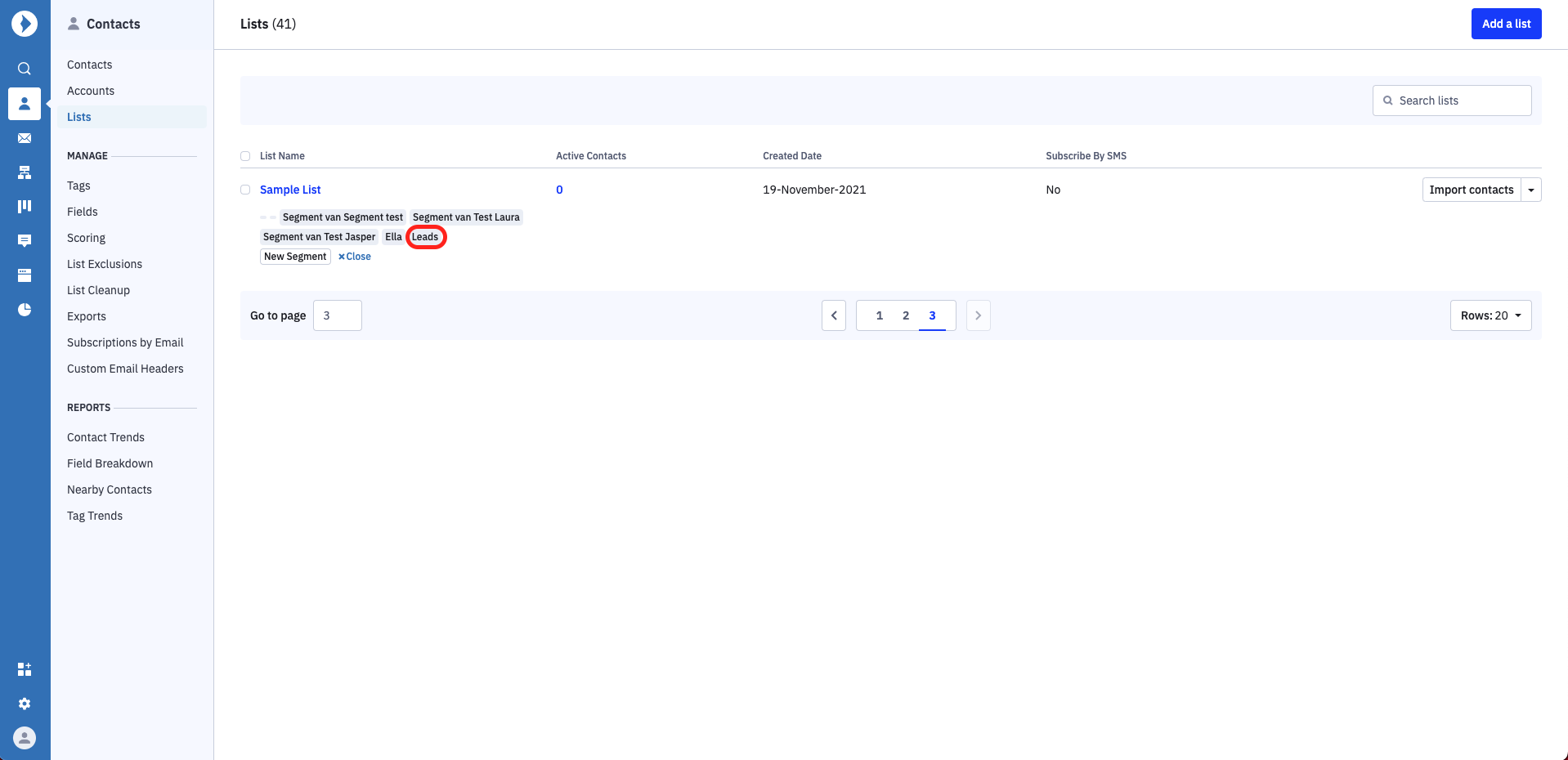Focus the Go to page input
The image size is (1568, 760).
point(338,315)
